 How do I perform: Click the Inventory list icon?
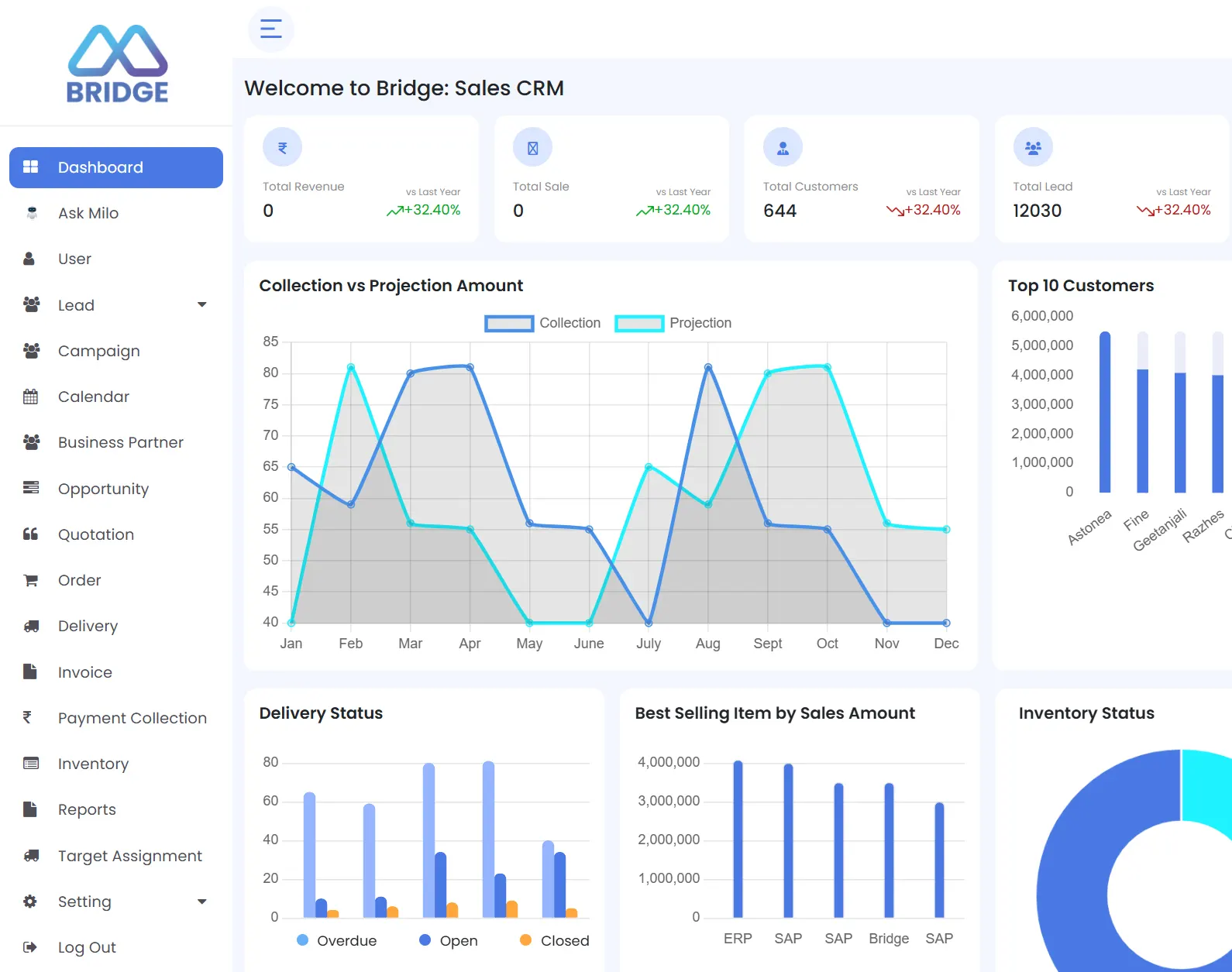[31, 764]
